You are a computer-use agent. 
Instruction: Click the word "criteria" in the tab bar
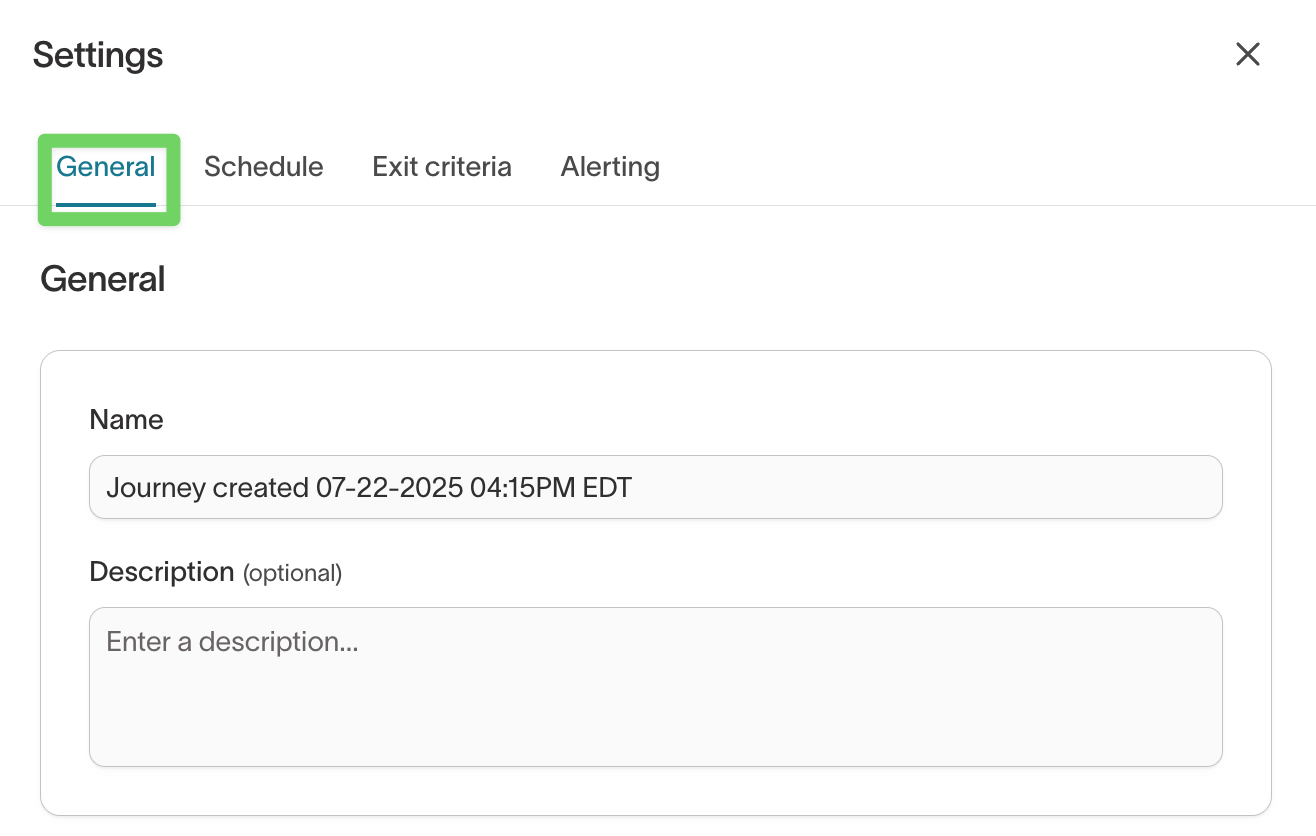466,167
